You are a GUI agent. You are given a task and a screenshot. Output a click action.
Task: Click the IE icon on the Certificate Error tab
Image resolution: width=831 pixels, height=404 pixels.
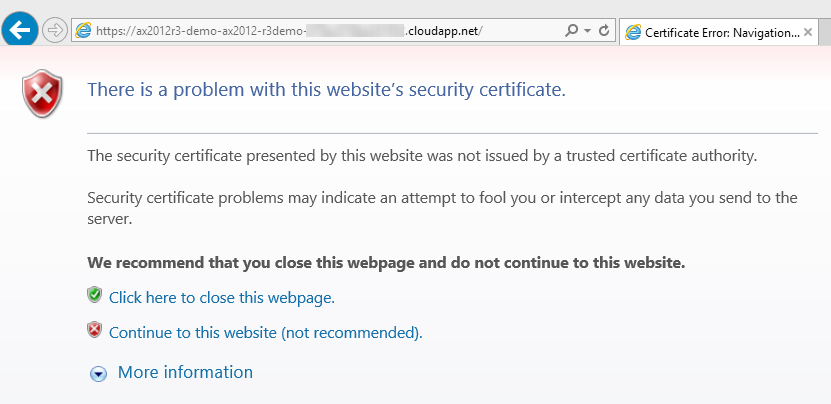pyautogui.click(x=633, y=32)
